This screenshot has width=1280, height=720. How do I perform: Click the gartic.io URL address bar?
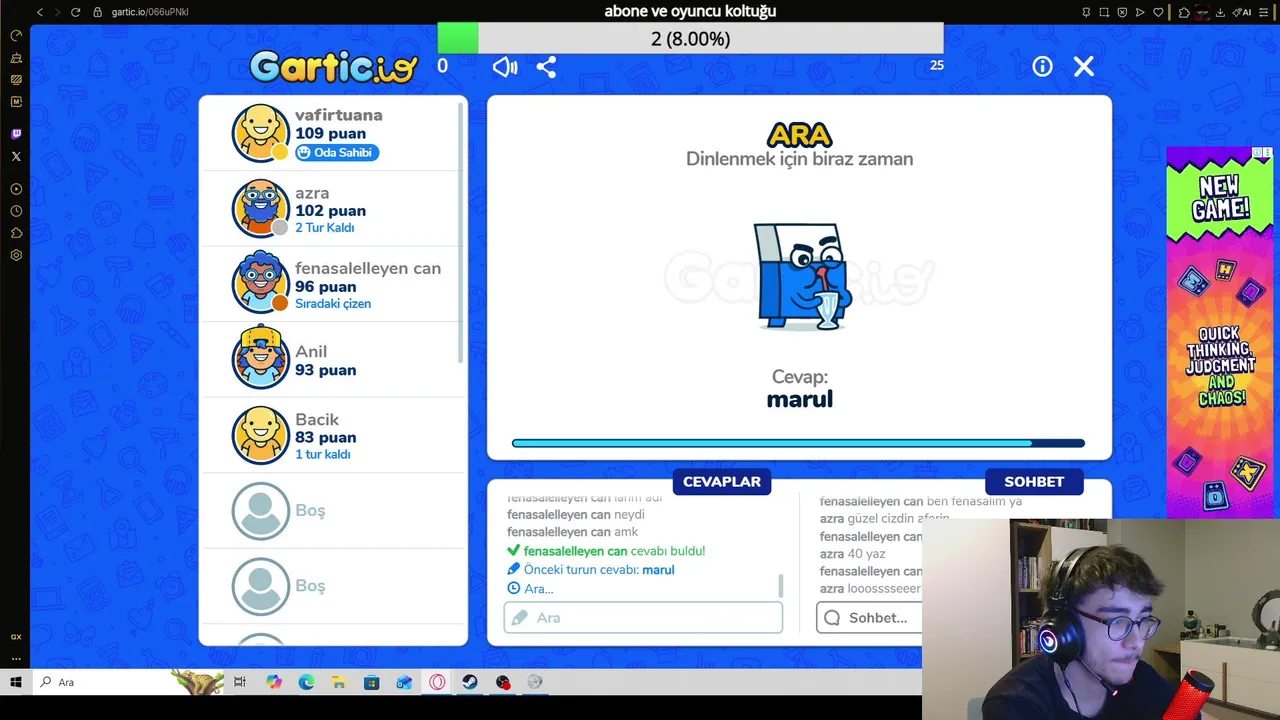[148, 12]
